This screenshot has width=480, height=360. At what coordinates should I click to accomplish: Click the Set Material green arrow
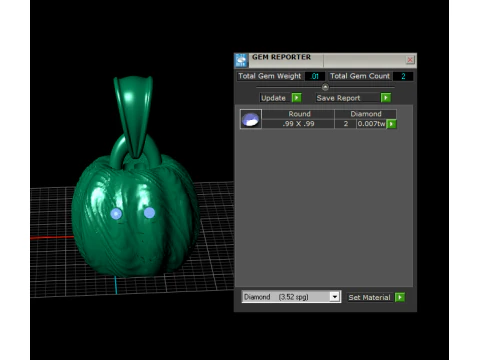tap(400, 297)
